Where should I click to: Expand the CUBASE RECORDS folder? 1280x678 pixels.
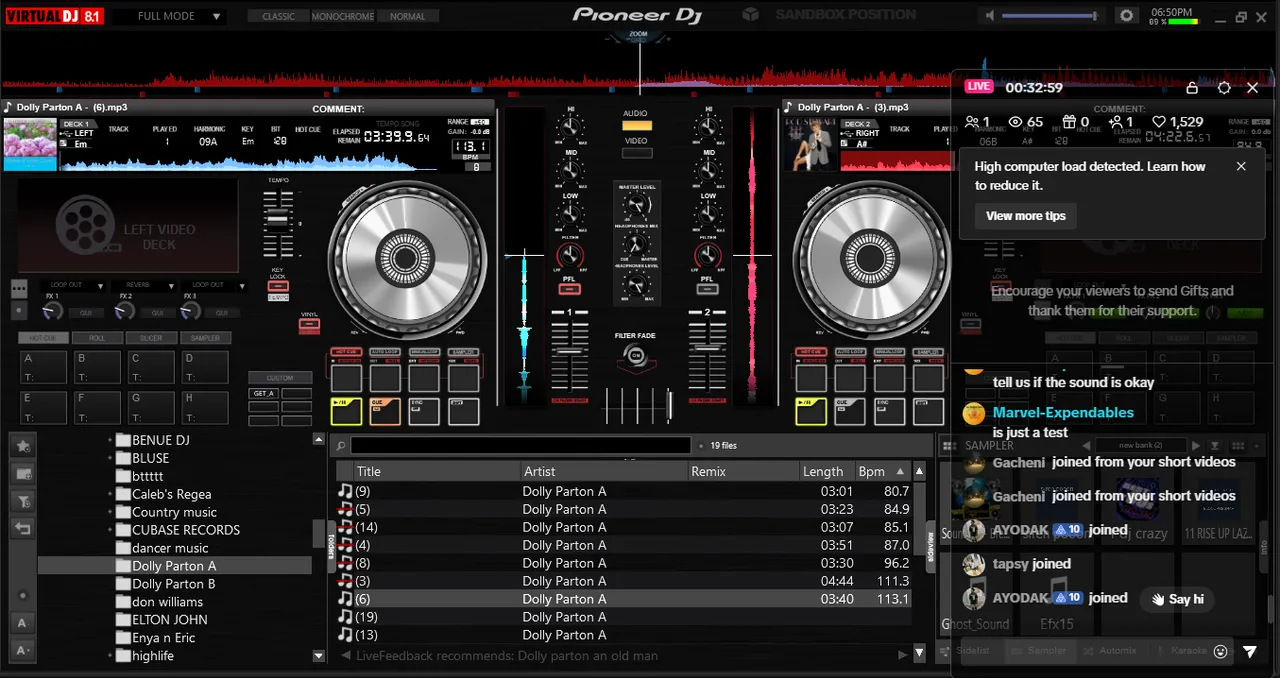pos(110,530)
